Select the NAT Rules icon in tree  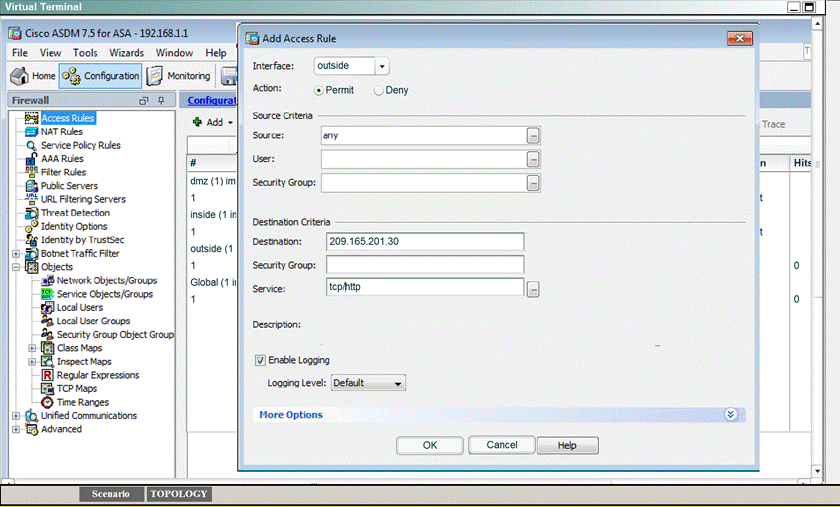click(31, 132)
